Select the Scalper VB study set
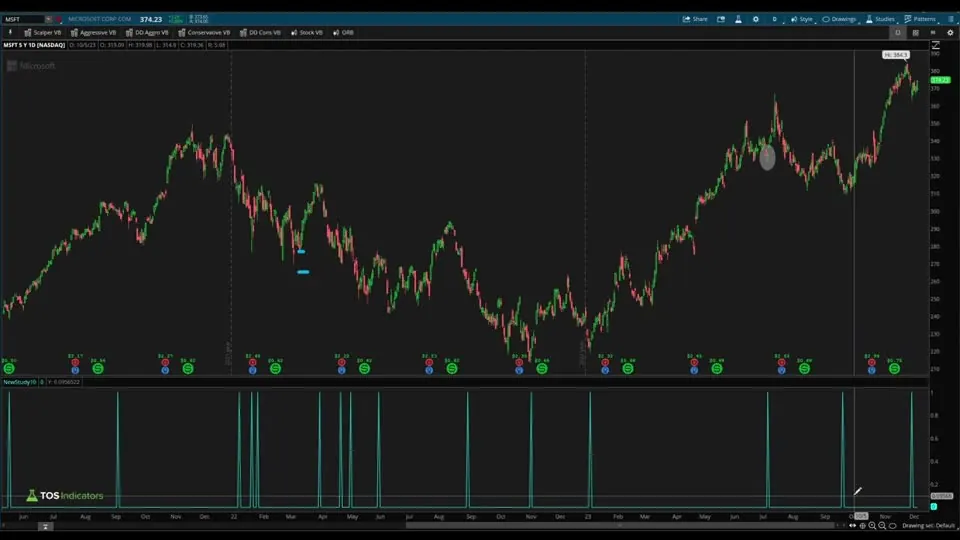This screenshot has width=960, height=540. [x=42, y=32]
